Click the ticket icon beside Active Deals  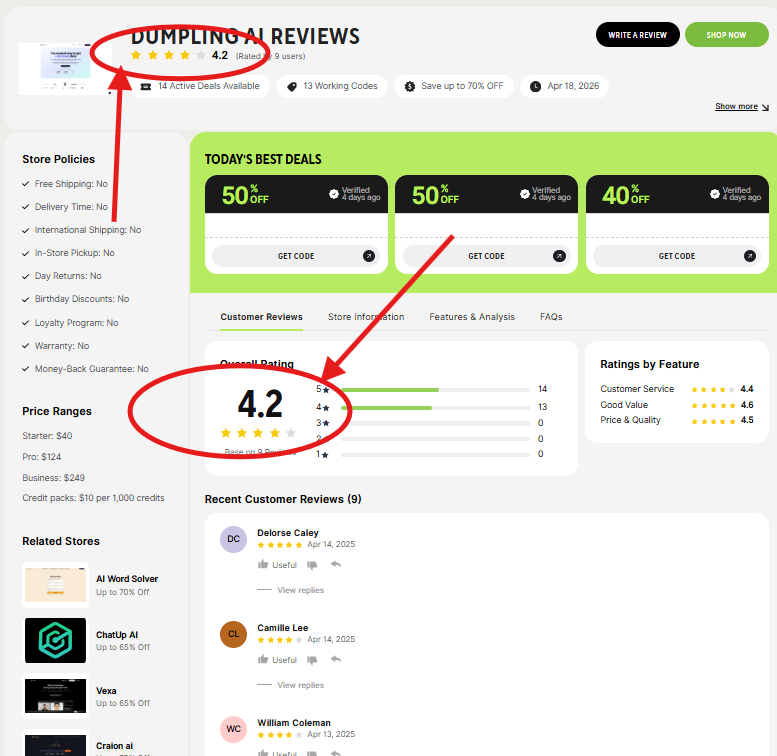[146, 87]
